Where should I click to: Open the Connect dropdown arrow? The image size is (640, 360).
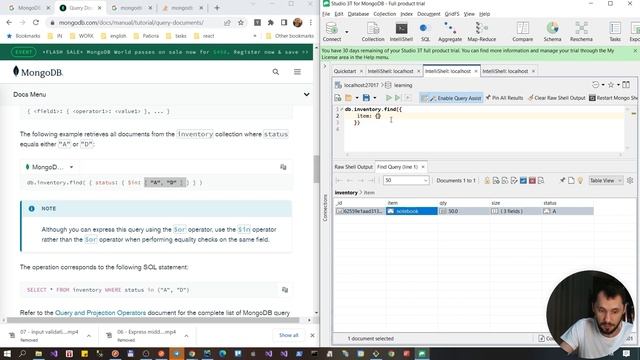click(x=347, y=32)
